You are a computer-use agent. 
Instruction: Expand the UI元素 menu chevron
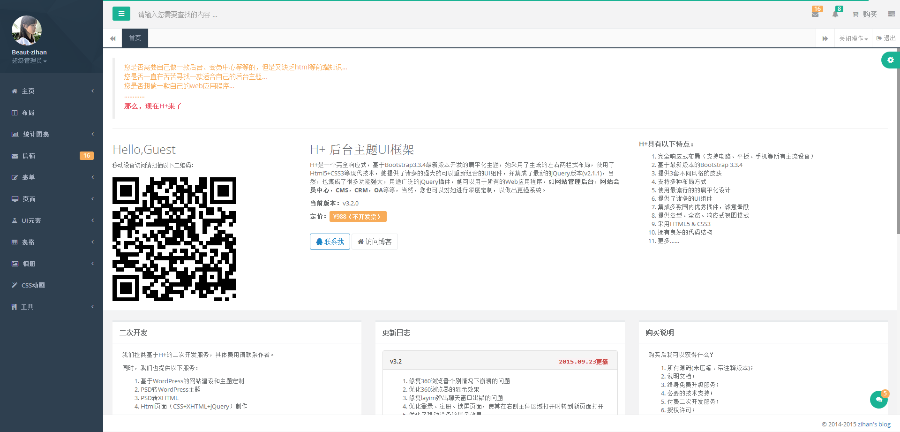click(93, 220)
